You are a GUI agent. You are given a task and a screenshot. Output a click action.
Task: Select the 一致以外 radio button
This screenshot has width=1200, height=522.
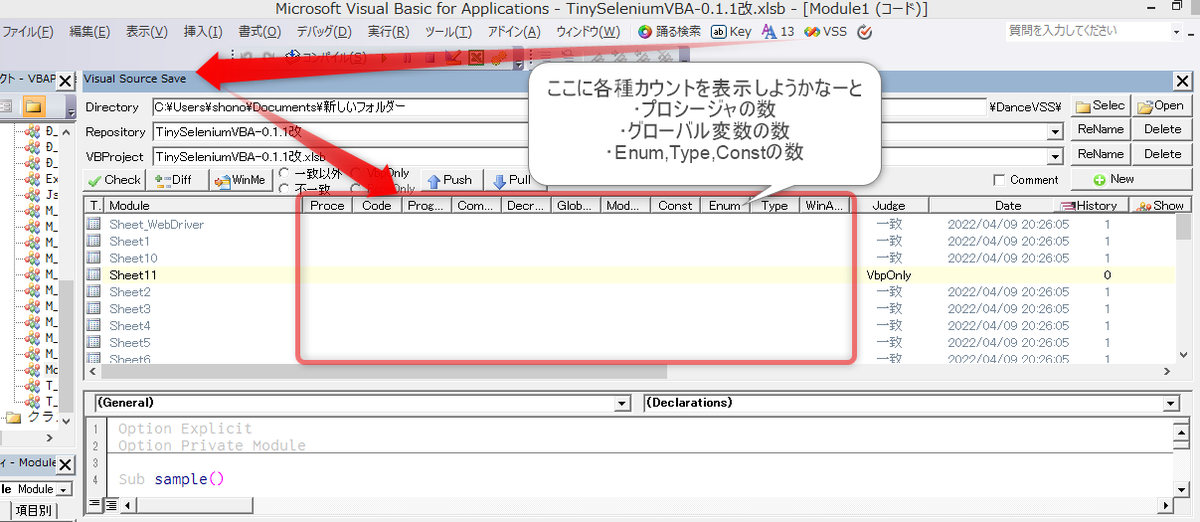coord(283,174)
